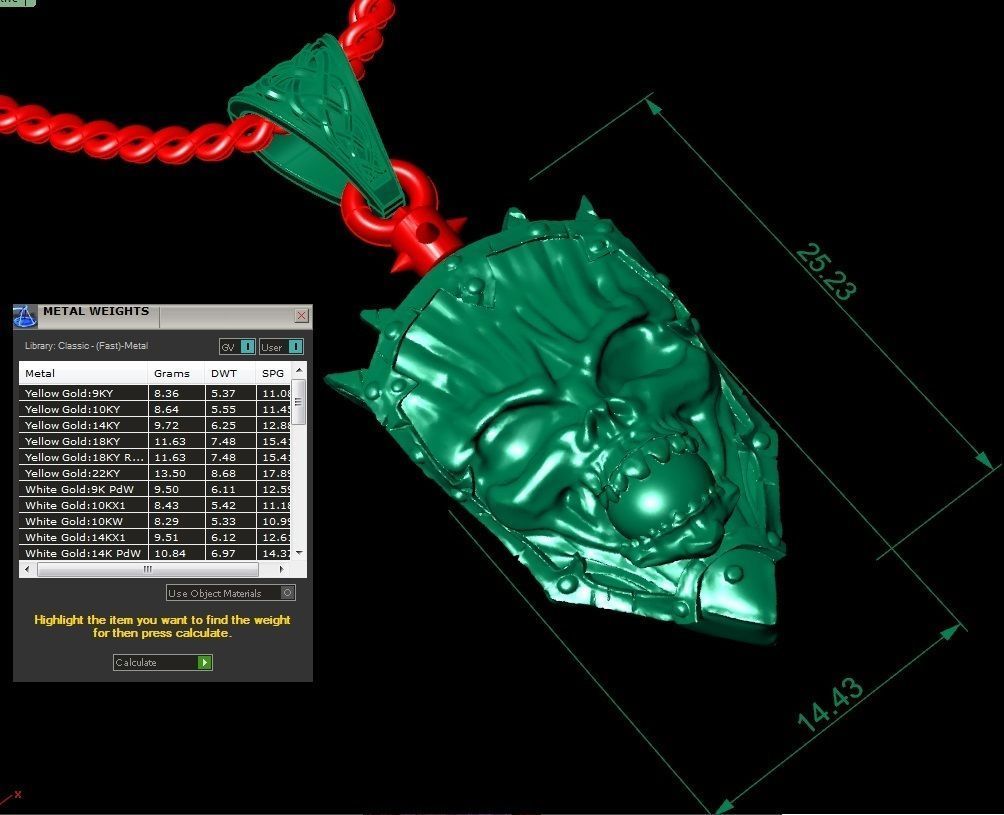This screenshot has width=1004, height=815.
Task: Select the Yellow Gold:18KY row
Action: [x=155, y=441]
